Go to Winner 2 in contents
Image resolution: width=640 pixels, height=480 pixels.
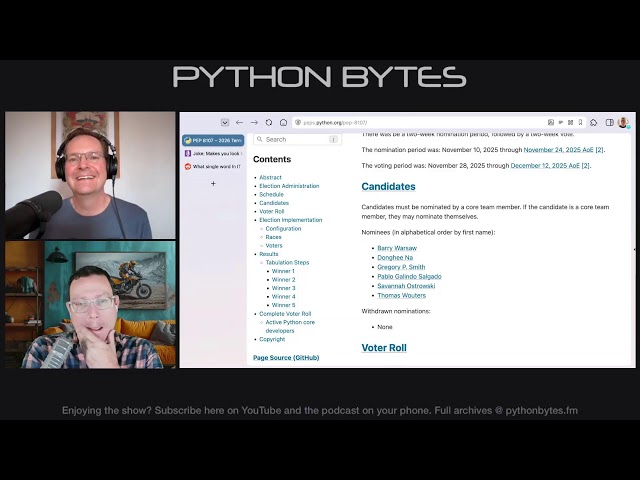click(284, 280)
